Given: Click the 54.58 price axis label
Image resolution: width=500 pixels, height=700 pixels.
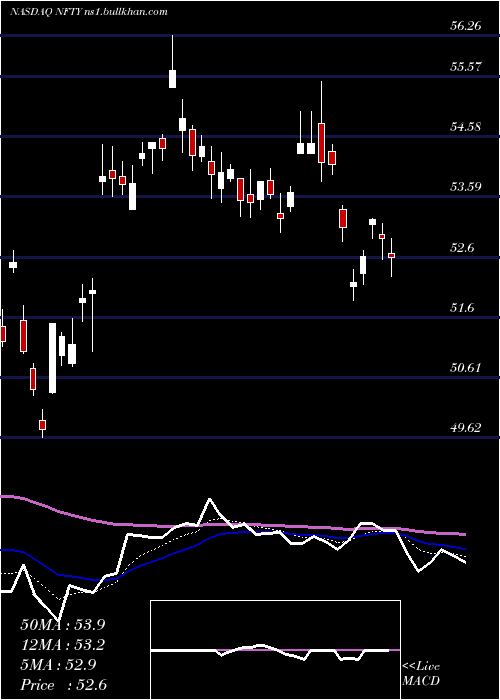Looking at the screenshot, I should tap(466, 127).
